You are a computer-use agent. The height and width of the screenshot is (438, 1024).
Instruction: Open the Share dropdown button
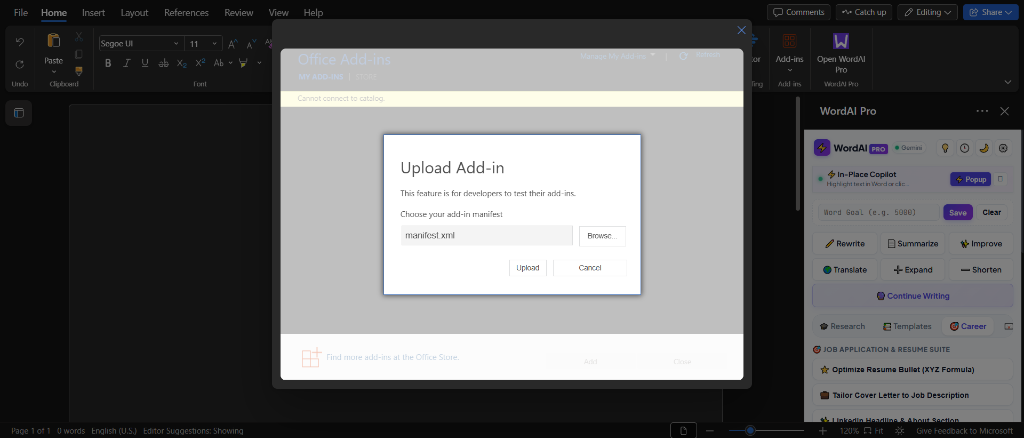(x=991, y=12)
